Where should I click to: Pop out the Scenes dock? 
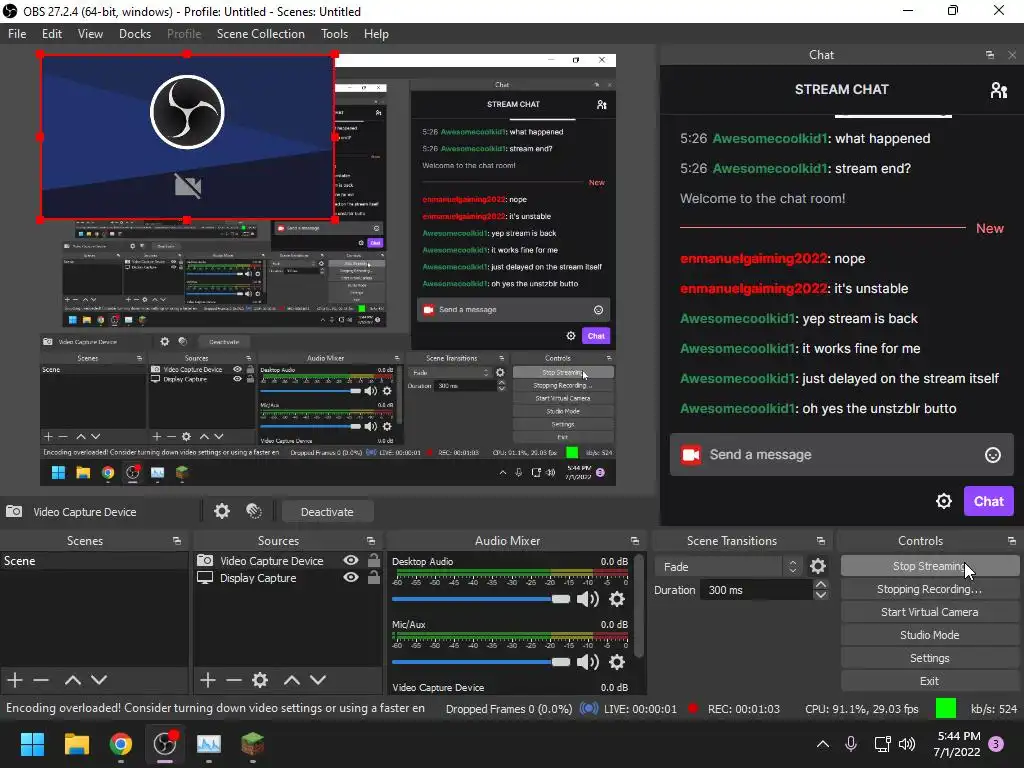click(x=177, y=541)
